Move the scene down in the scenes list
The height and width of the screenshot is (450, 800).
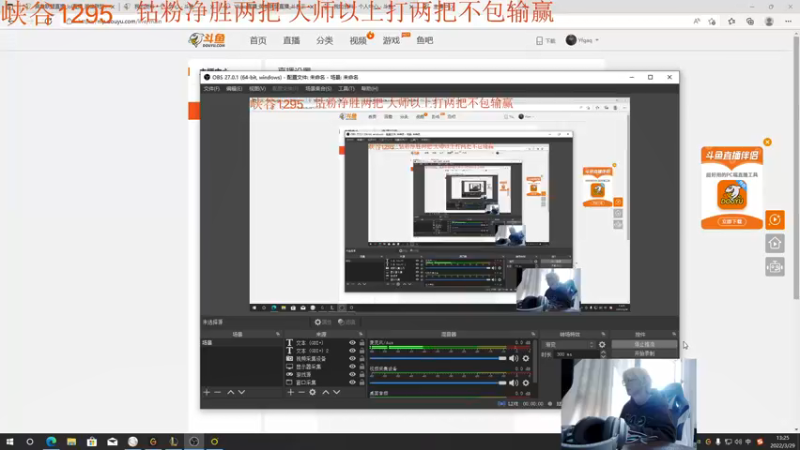[242, 392]
